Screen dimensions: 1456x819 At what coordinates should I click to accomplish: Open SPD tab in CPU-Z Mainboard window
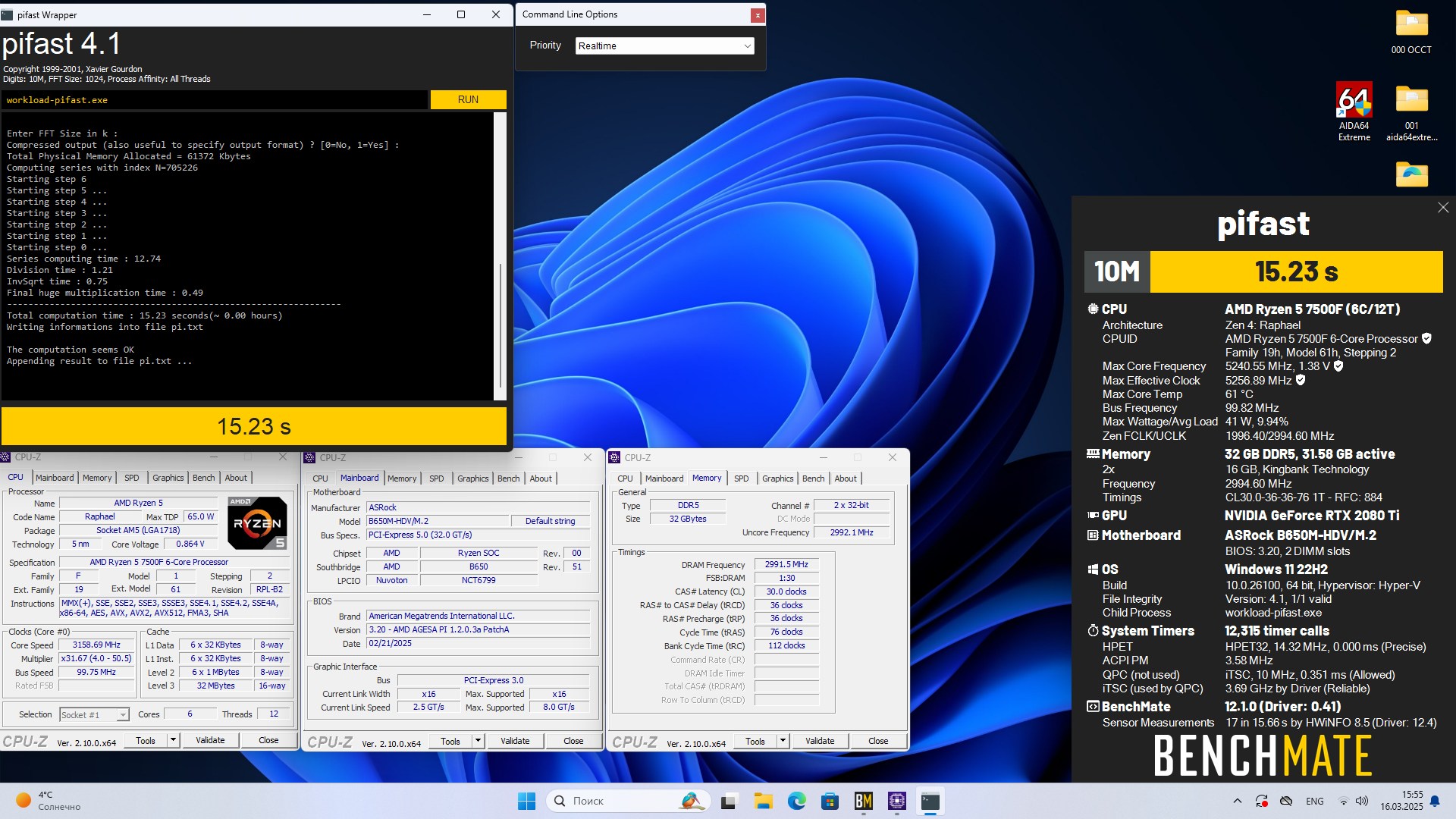point(437,479)
